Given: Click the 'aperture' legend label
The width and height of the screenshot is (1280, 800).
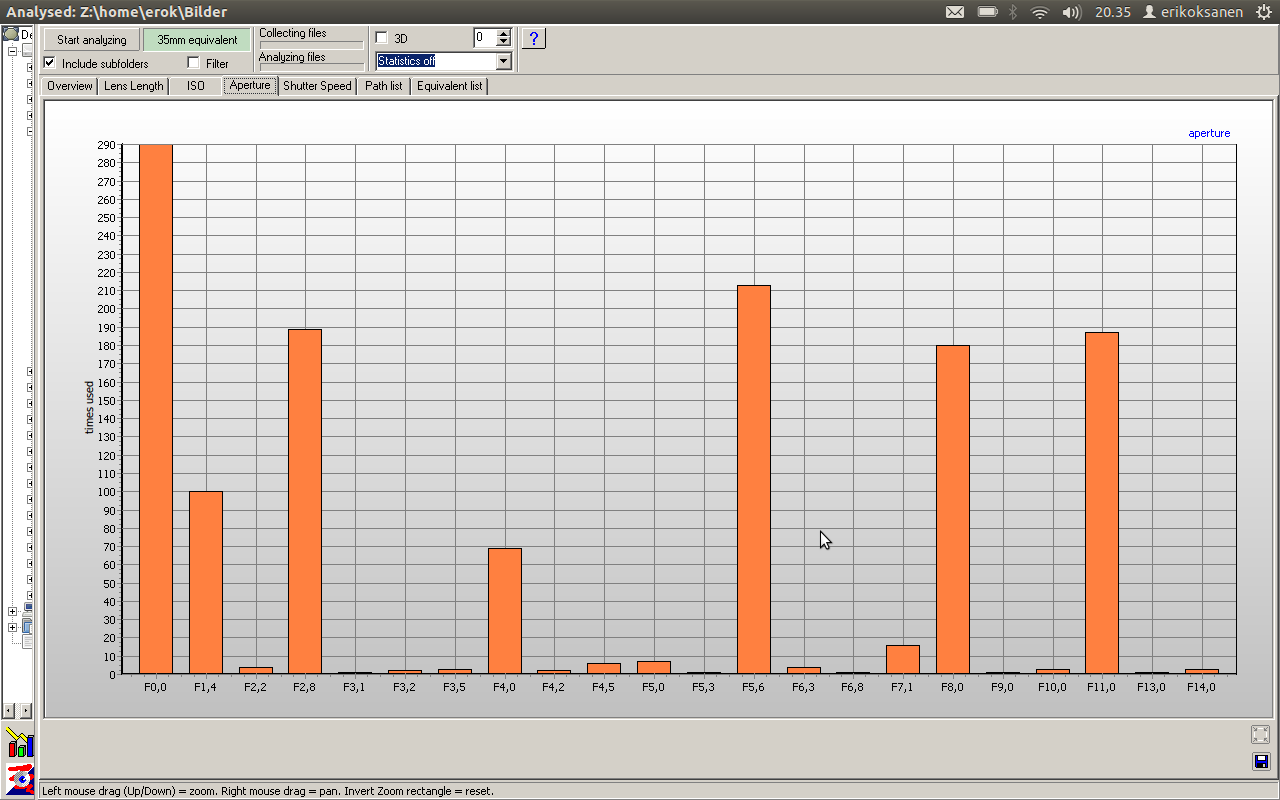Looking at the screenshot, I should click(1209, 133).
